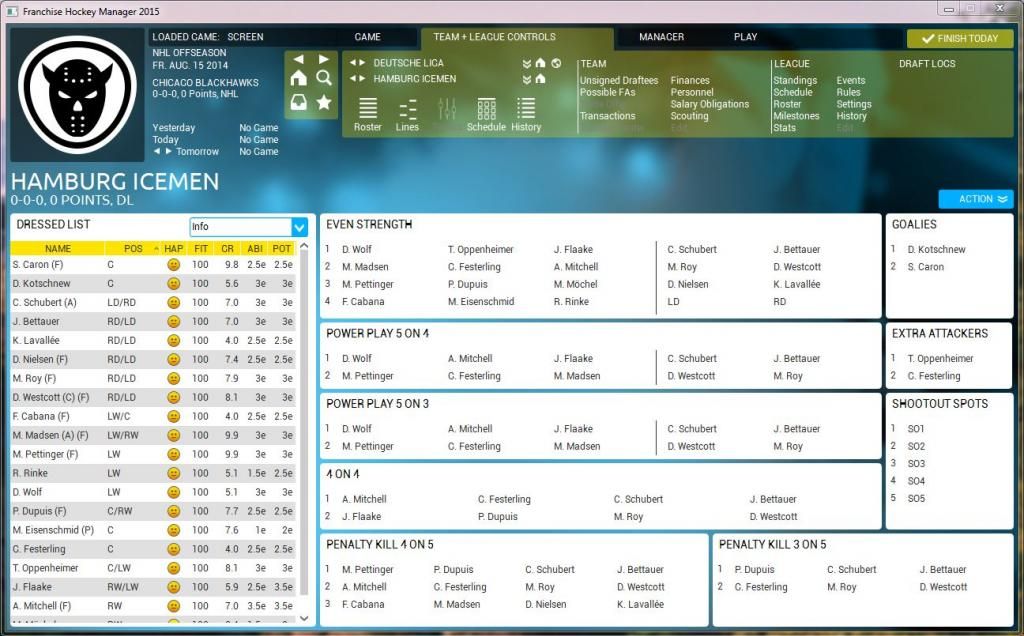Open the Action dropdown menu
Image resolution: width=1024 pixels, height=636 pixels.
pyautogui.click(x=976, y=199)
